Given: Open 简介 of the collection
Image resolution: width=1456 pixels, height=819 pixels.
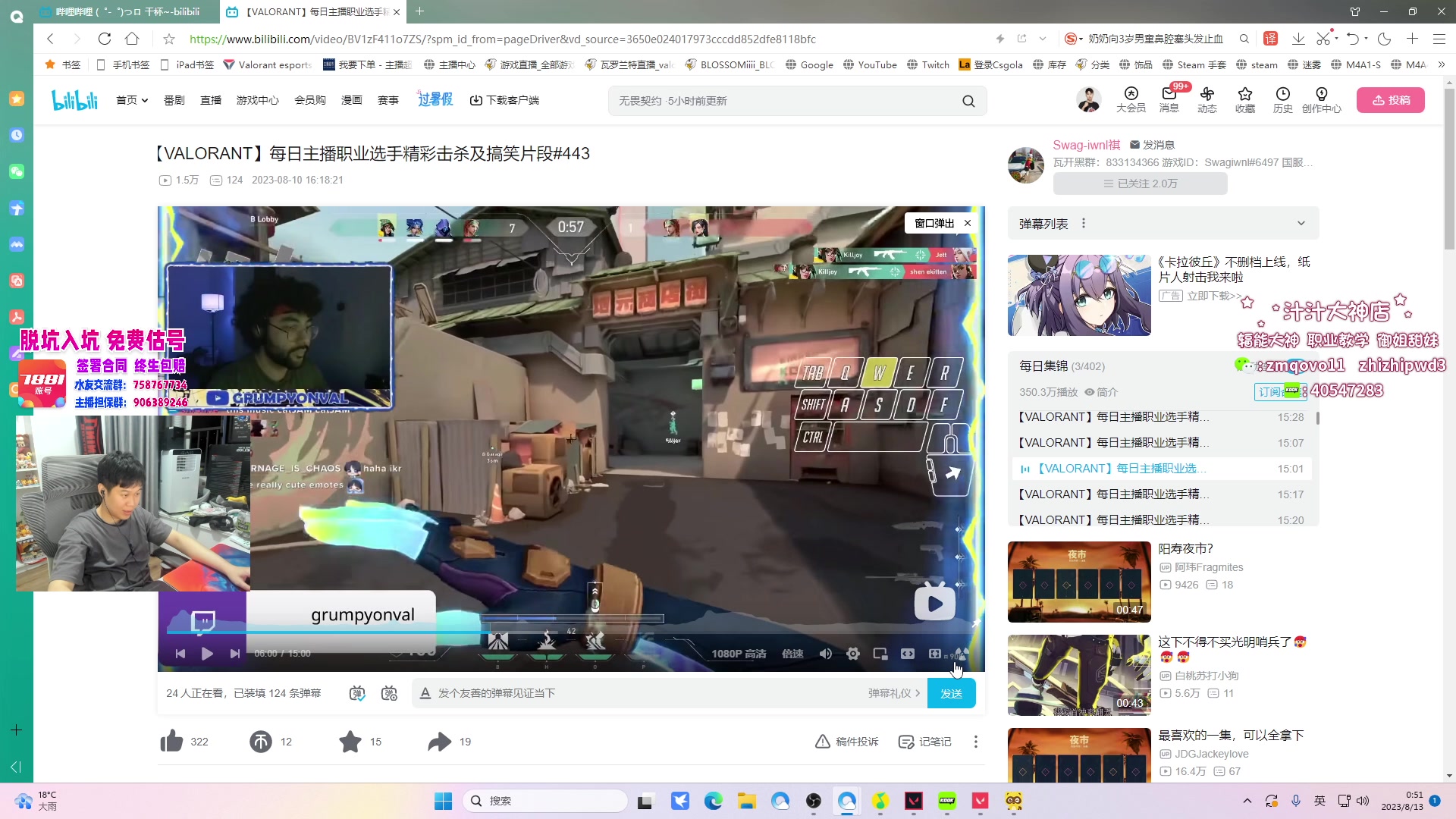Looking at the screenshot, I should pyautogui.click(x=1101, y=392).
